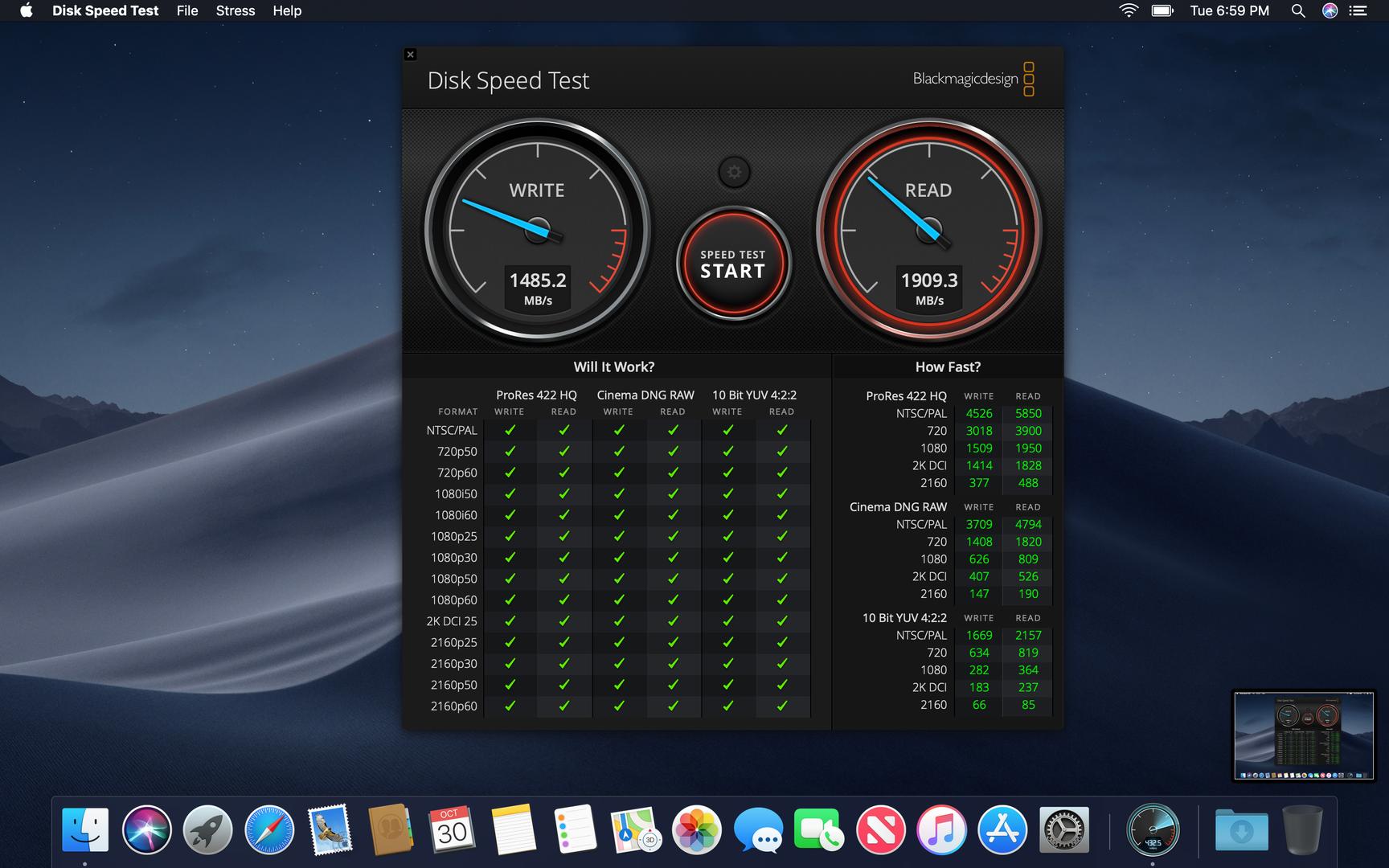Open Spotlight search
The width and height of the screenshot is (1389, 868).
pos(1297,10)
